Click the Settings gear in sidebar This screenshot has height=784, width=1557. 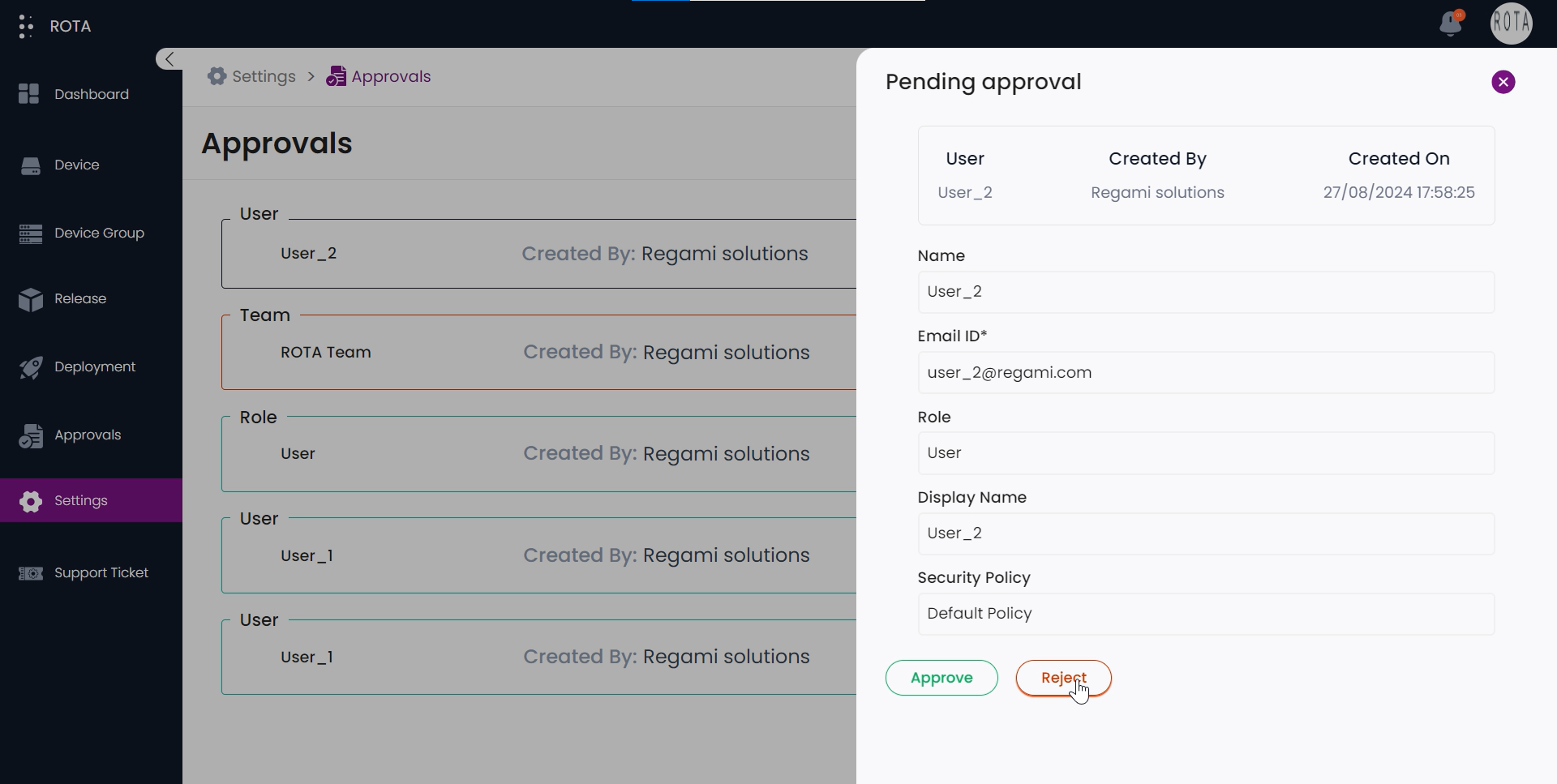pos(30,501)
